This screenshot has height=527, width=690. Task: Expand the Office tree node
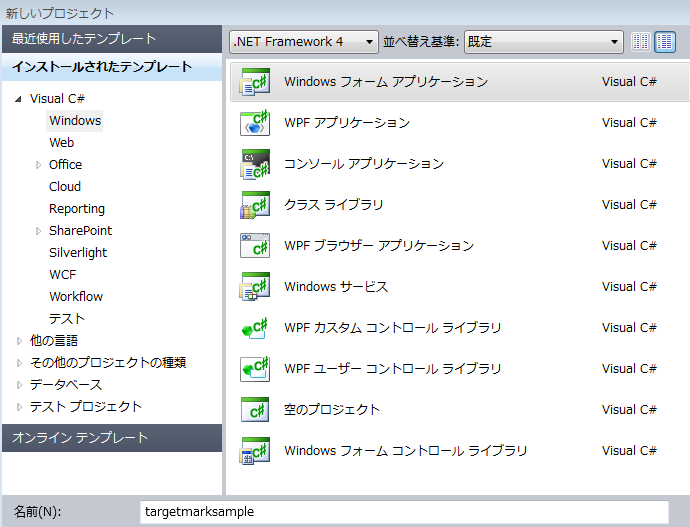[x=39, y=165]
